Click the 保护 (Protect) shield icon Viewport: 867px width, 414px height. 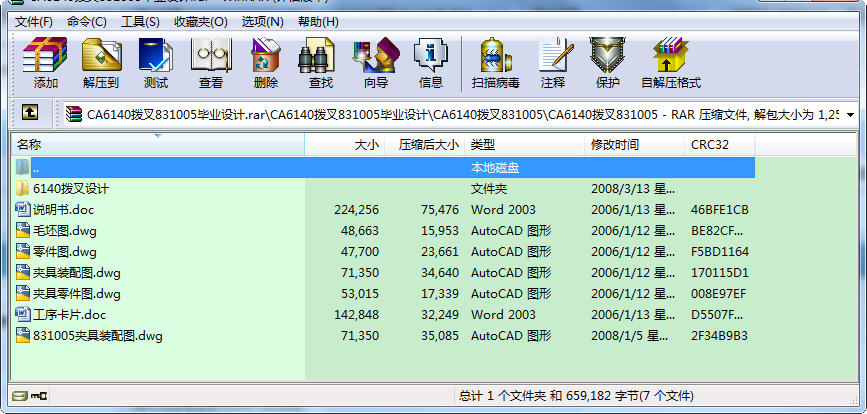pos(607,56)
